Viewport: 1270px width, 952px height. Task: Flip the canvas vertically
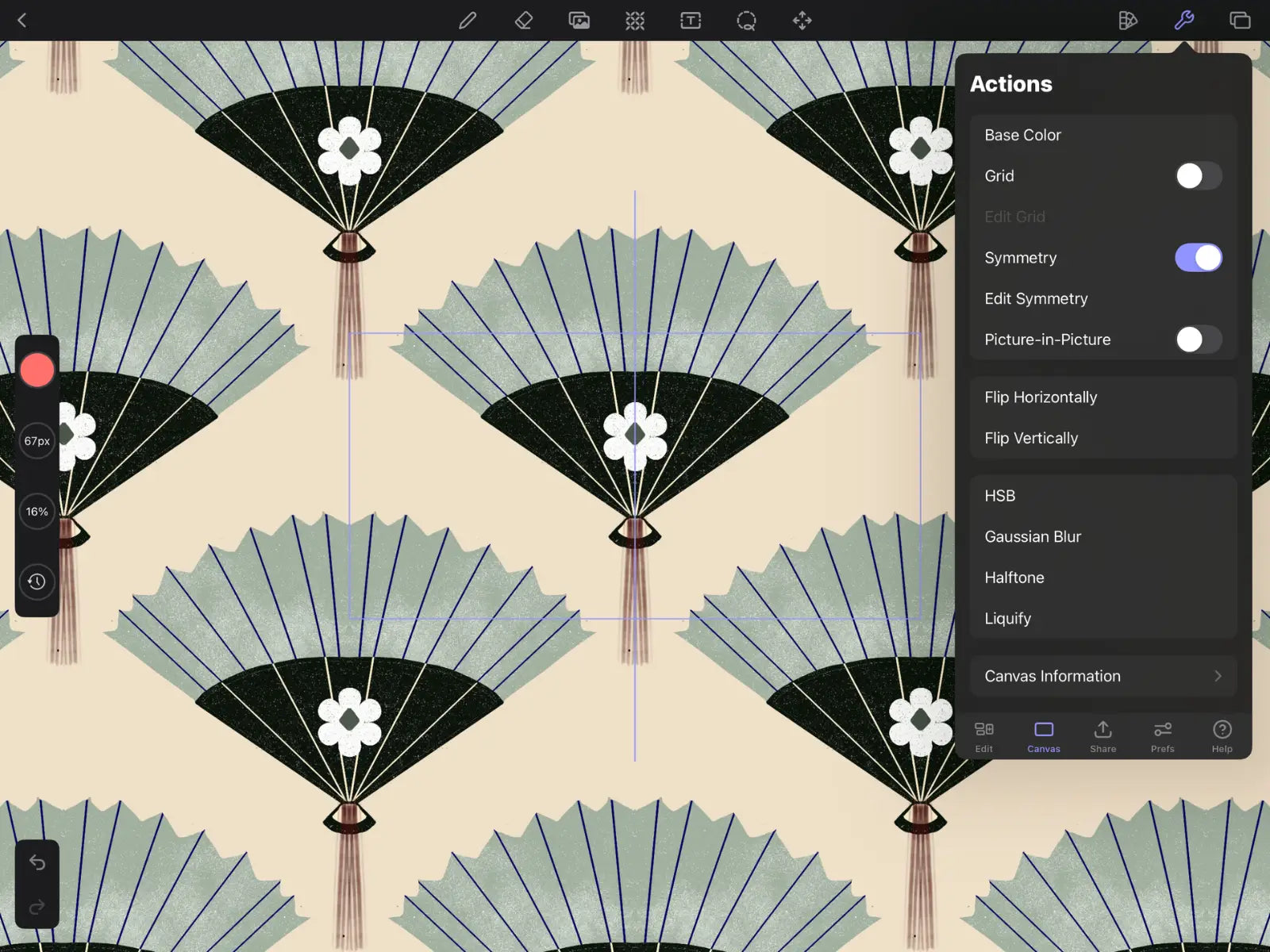click(x=1103, y=438)
